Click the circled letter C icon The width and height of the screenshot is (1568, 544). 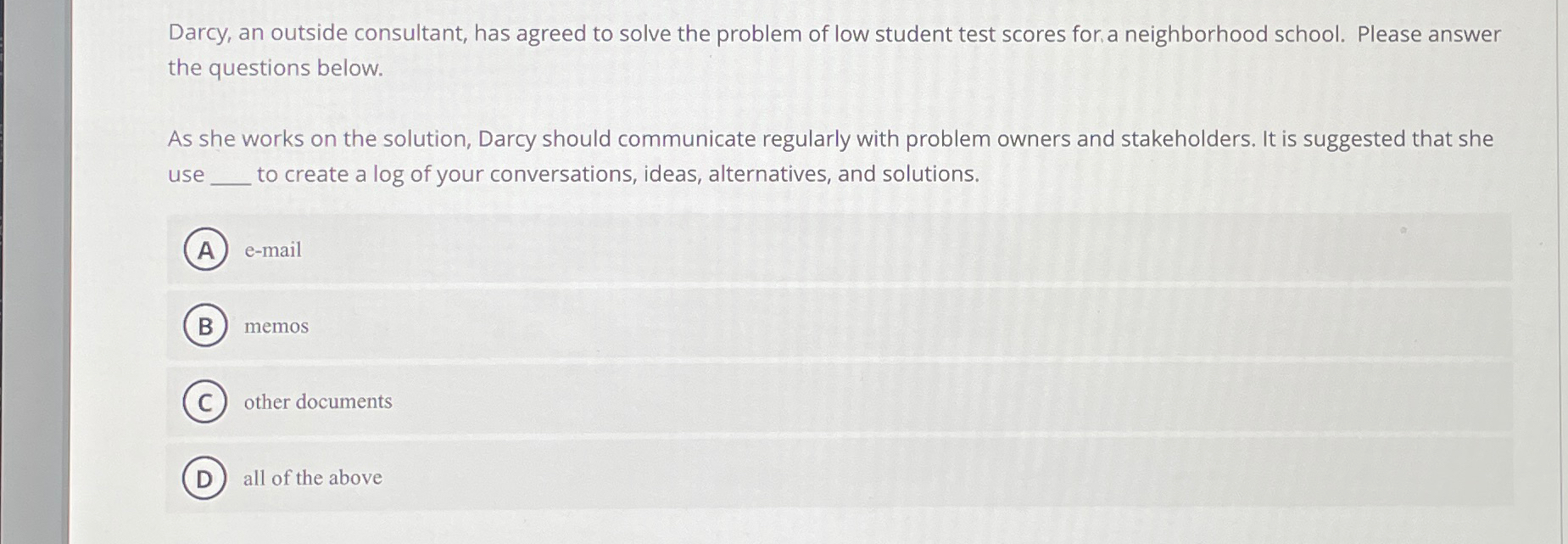204,401
